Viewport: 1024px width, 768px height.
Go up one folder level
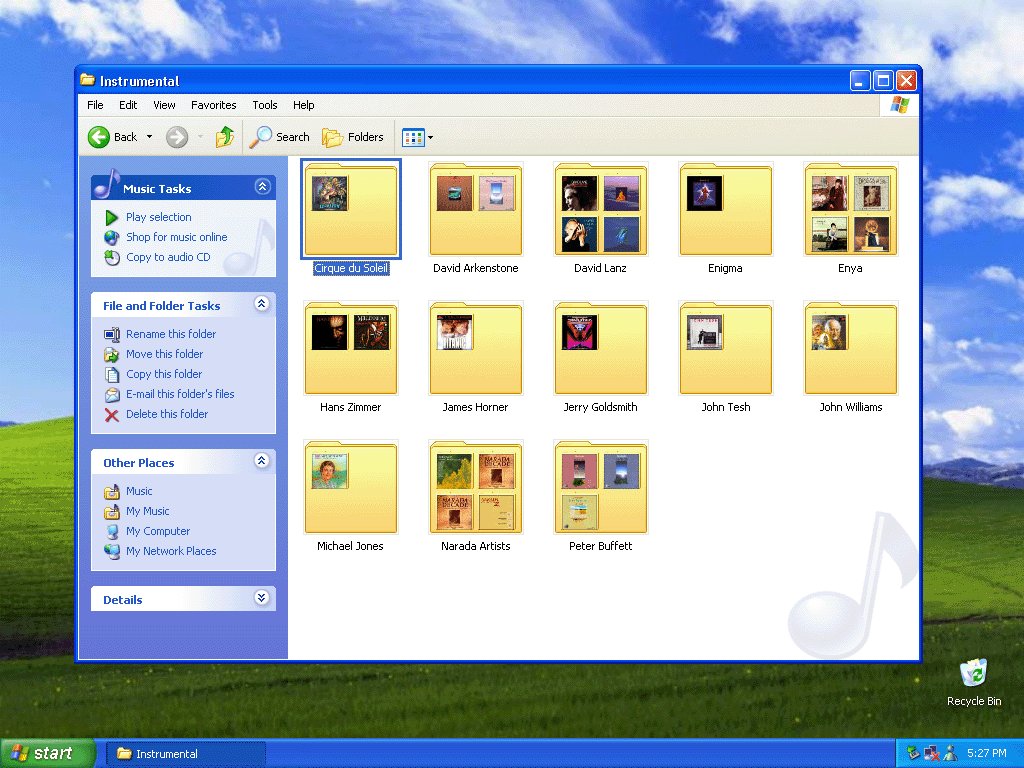point(225,137)
